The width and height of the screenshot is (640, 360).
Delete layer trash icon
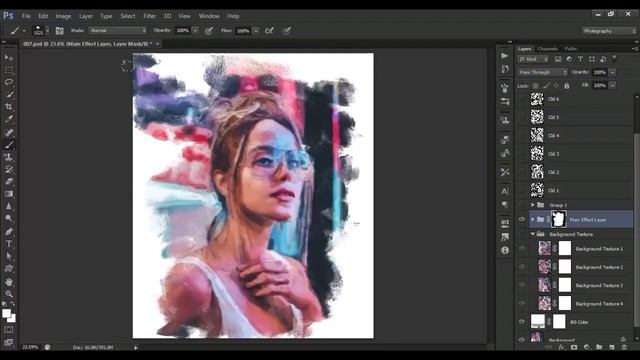point(624,347)
